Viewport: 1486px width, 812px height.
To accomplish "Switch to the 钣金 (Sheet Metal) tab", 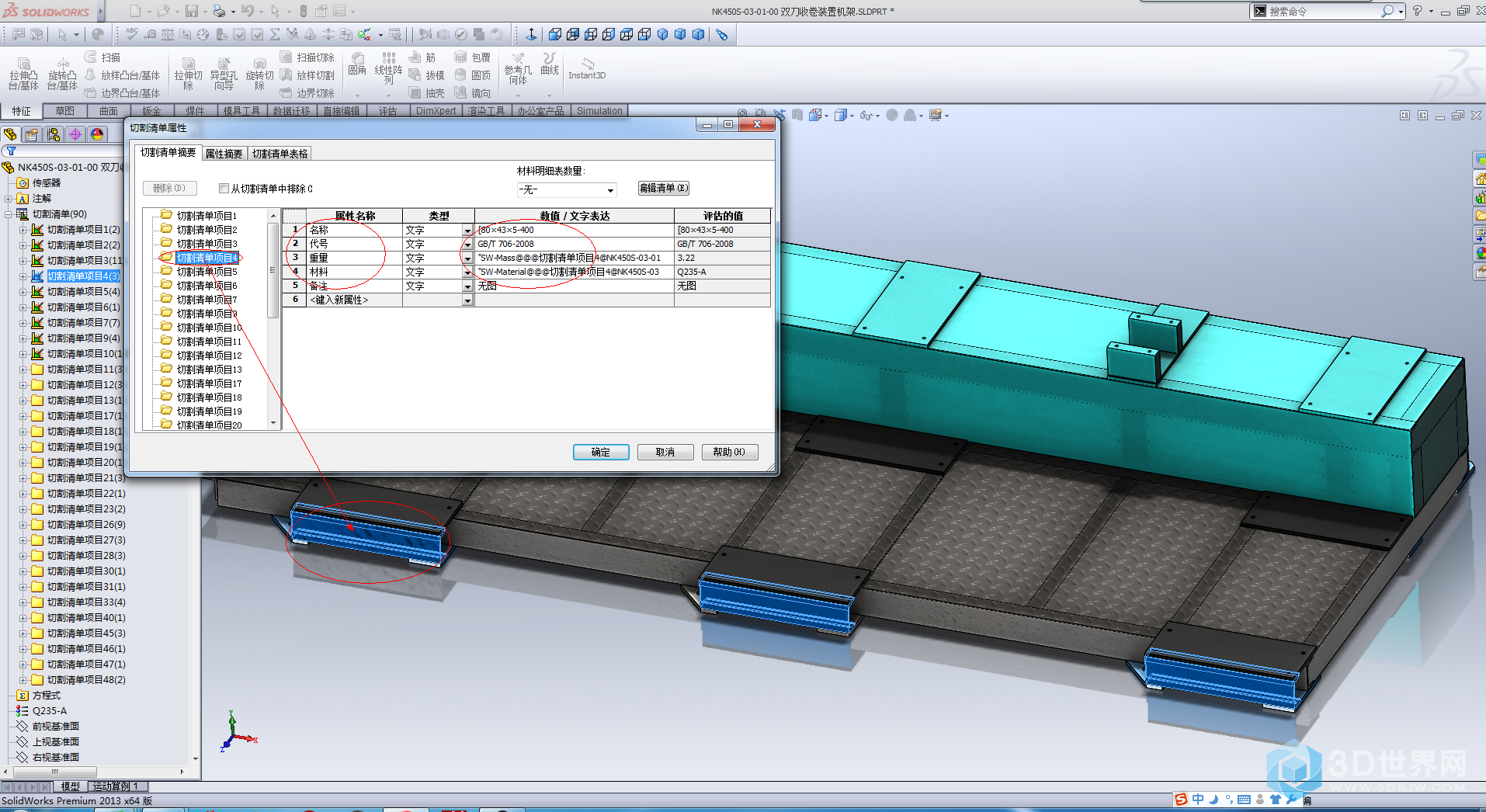I will (151, 111).
